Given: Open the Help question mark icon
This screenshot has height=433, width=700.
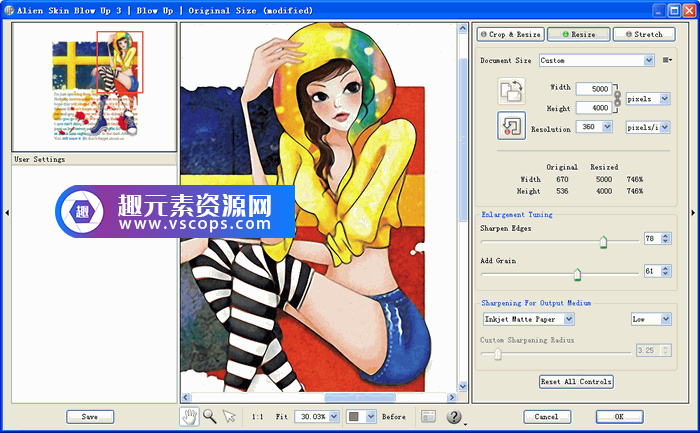Looking at the screenshot, I should click(454, 416).
